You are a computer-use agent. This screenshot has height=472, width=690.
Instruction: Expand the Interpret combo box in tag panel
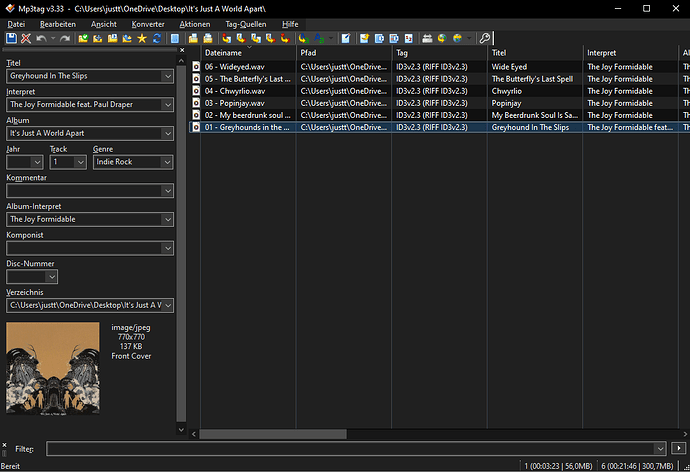point(168,105)
